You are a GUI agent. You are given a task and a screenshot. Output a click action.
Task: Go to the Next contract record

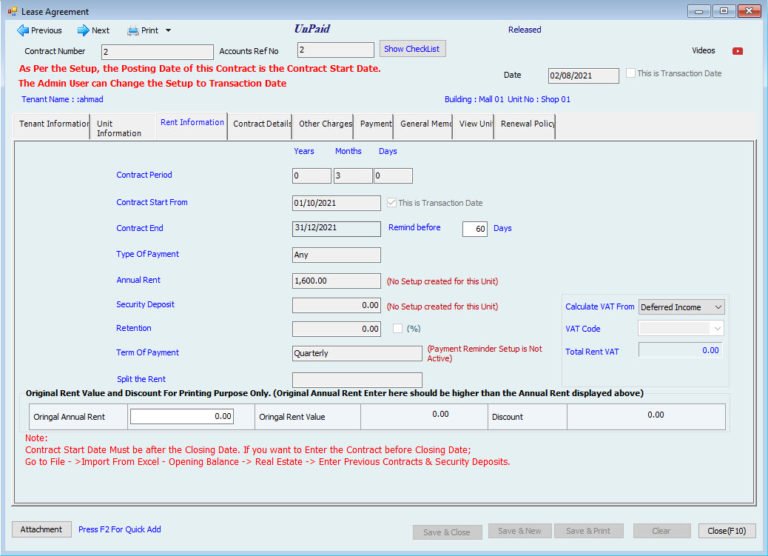(93, 30)
